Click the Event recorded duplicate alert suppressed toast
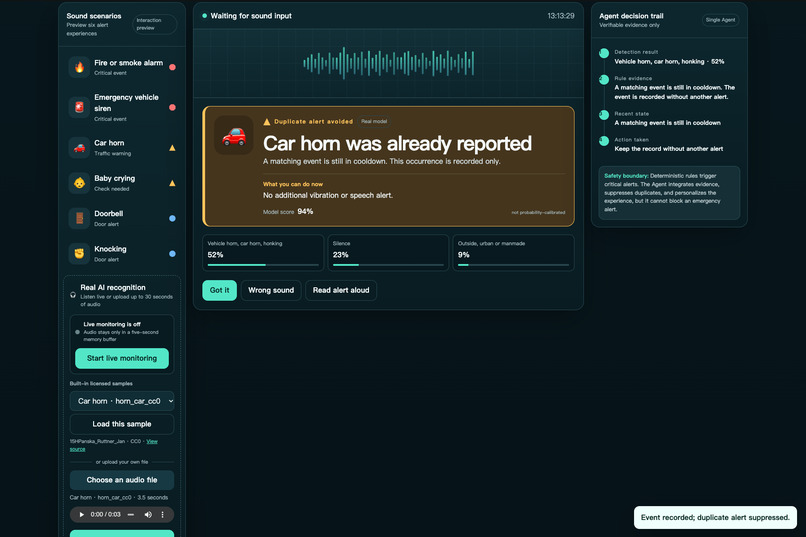 715,517
